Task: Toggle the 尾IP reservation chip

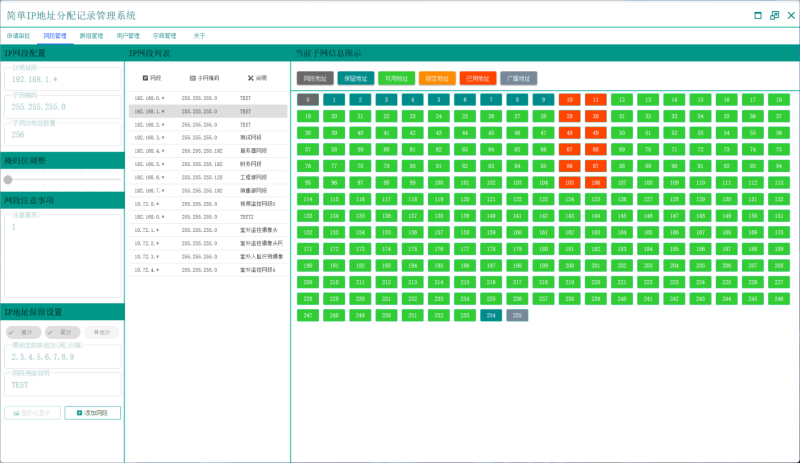Action: tap(61, 332)
